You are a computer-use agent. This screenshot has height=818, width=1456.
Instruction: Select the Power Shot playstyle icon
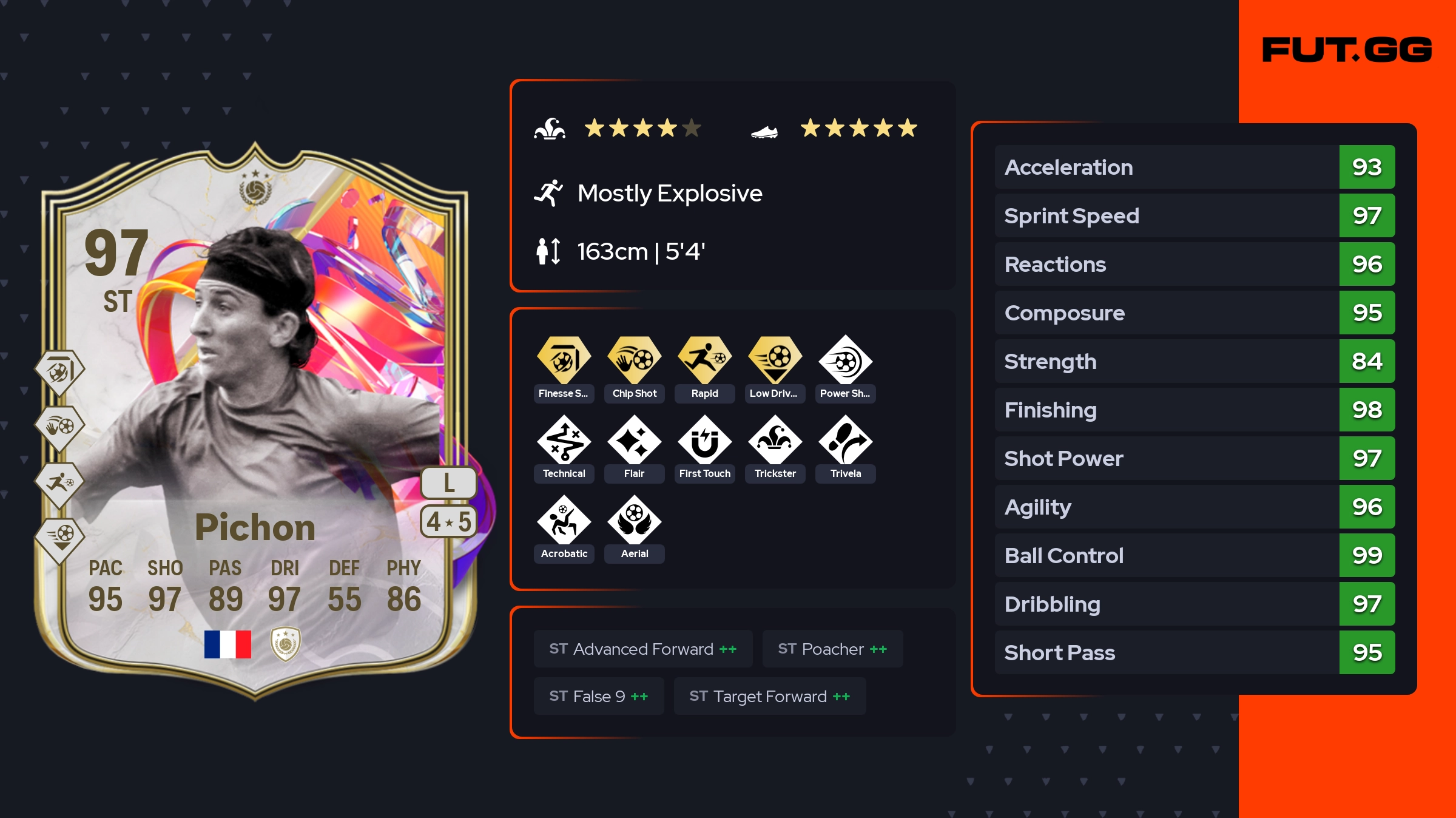click(845, 360)
